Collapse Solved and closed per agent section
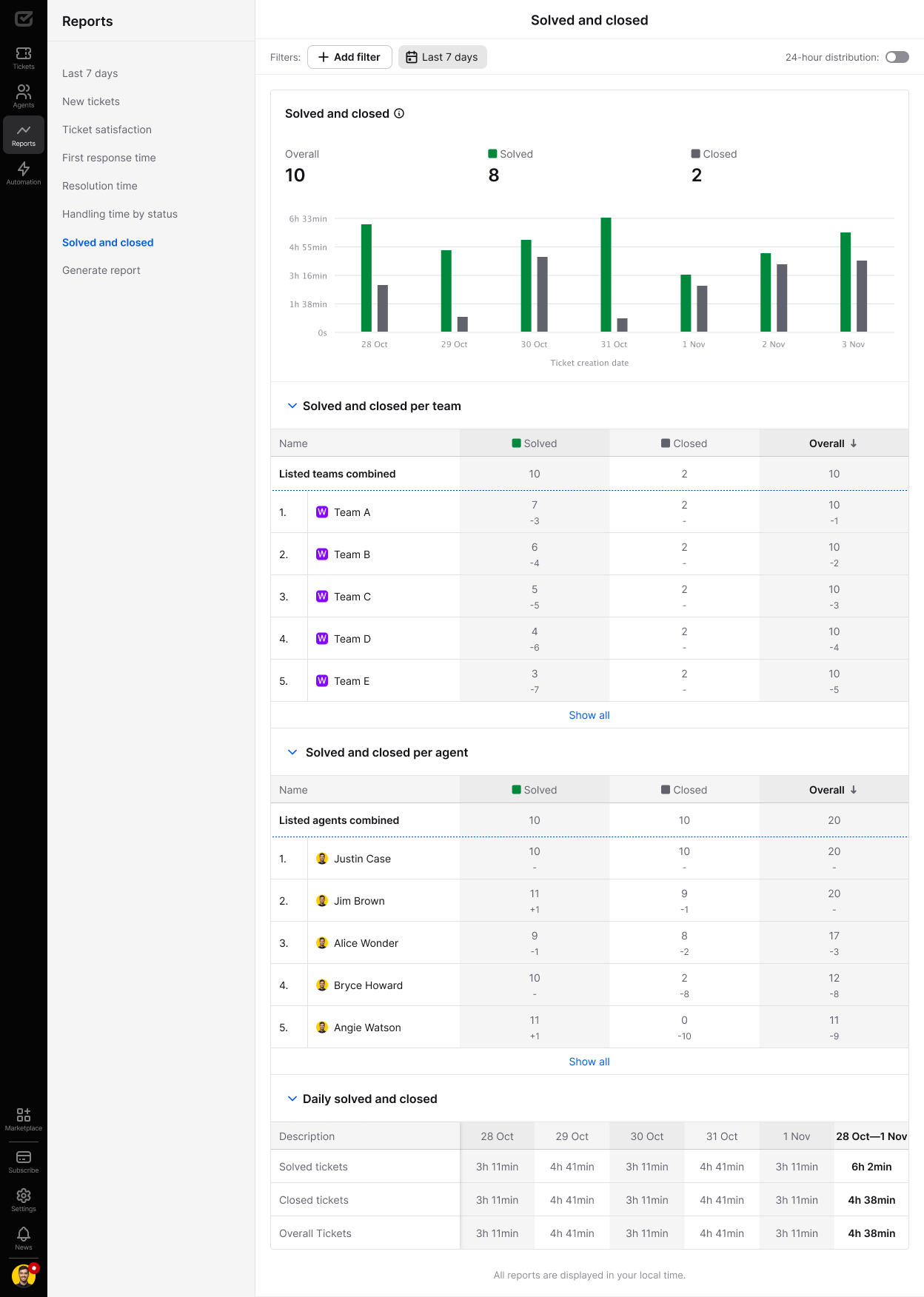The width and height of the screenshot is (924, 1297). [292, 752]
